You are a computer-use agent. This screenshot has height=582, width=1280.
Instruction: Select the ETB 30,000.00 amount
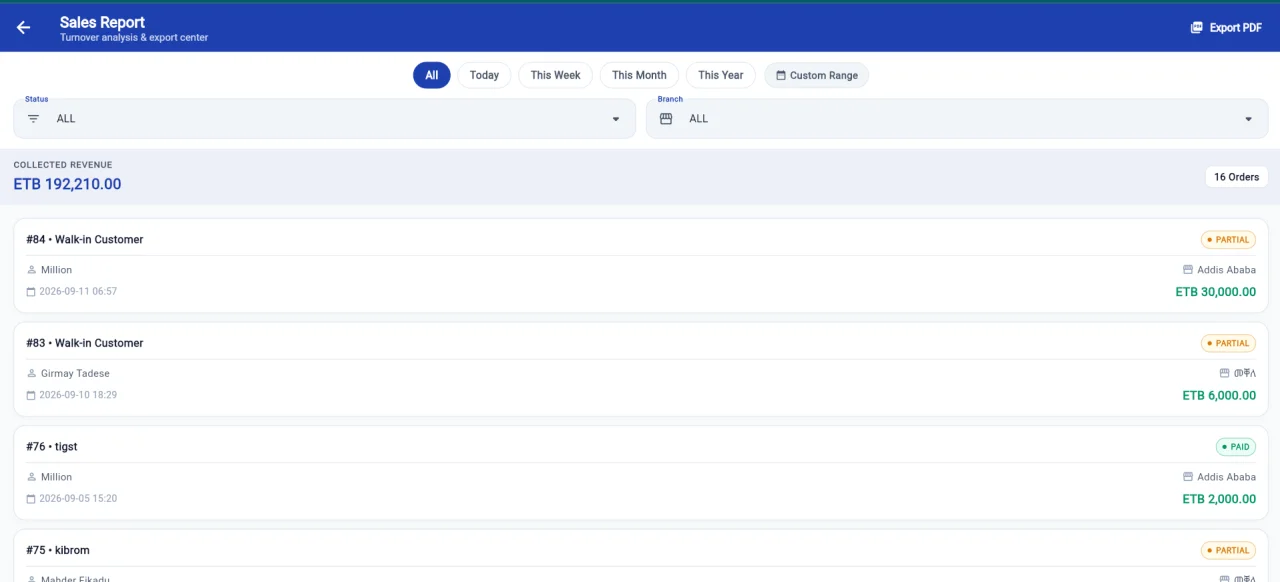1216,292
